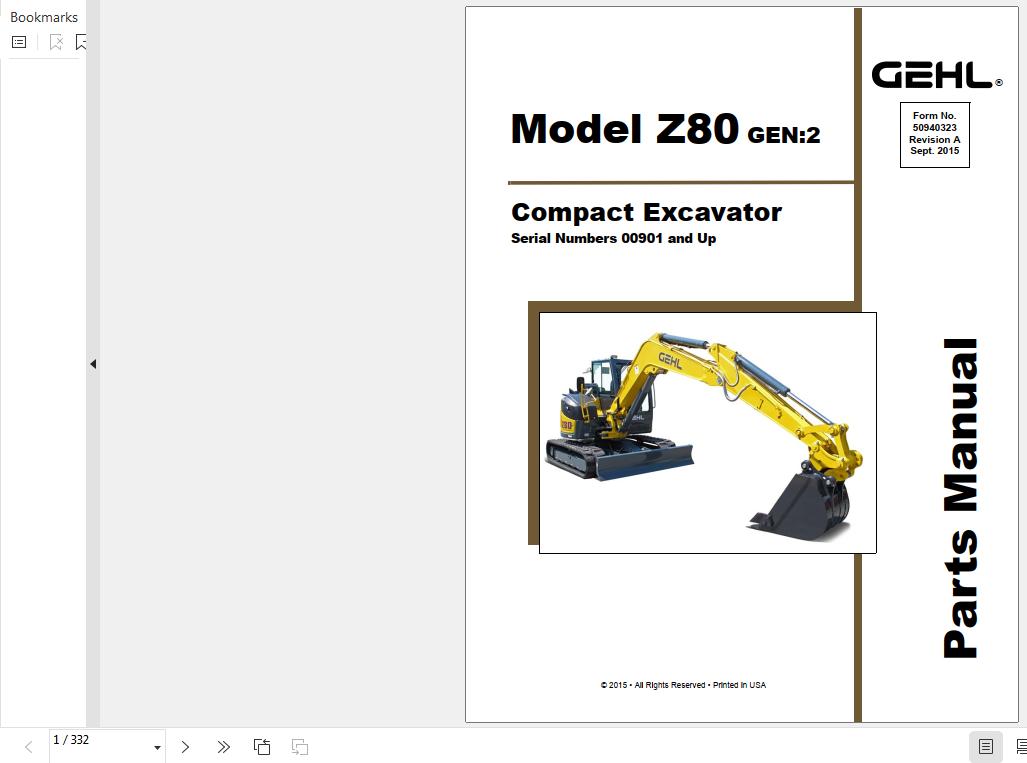
Task: Click the next view icon
Action: 300,747
